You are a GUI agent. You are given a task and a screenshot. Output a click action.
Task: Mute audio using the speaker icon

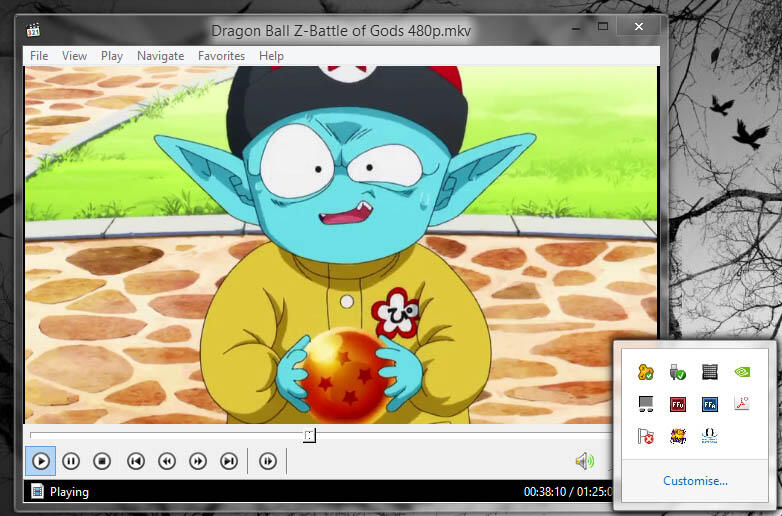(584, 461)
